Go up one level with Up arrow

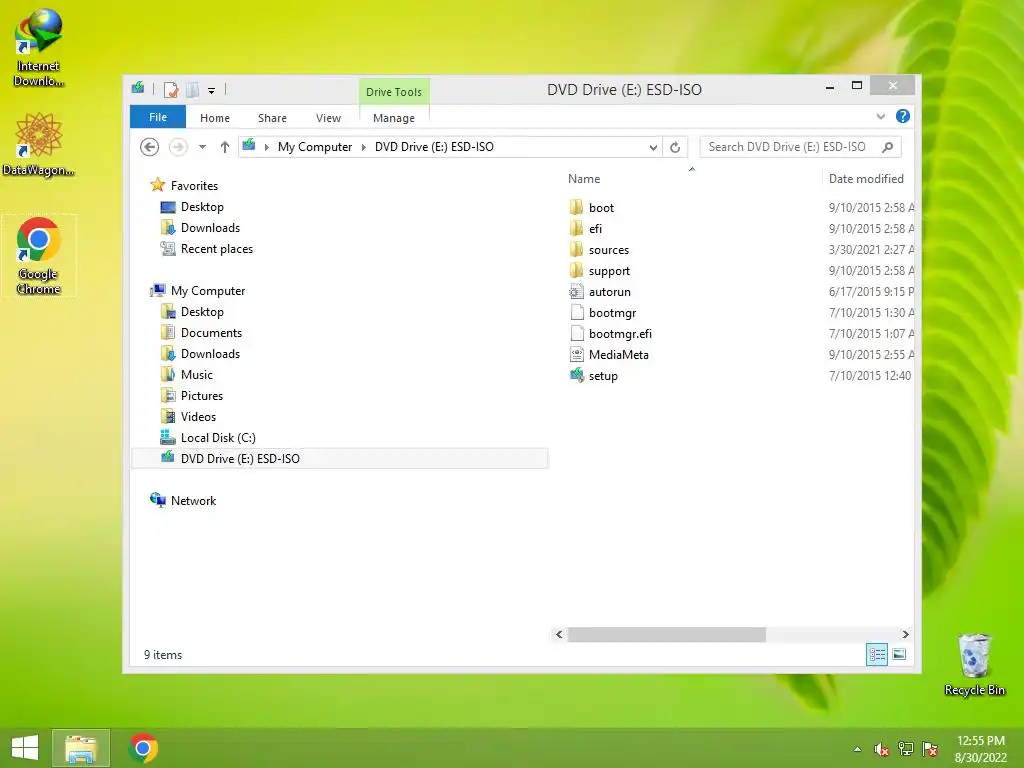225,147
